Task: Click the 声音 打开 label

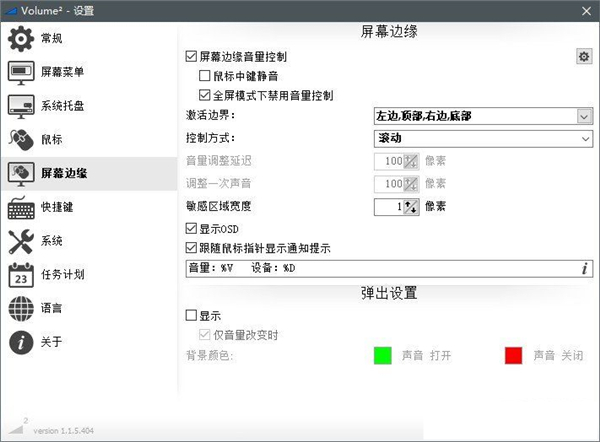Action: coord(426,356)
